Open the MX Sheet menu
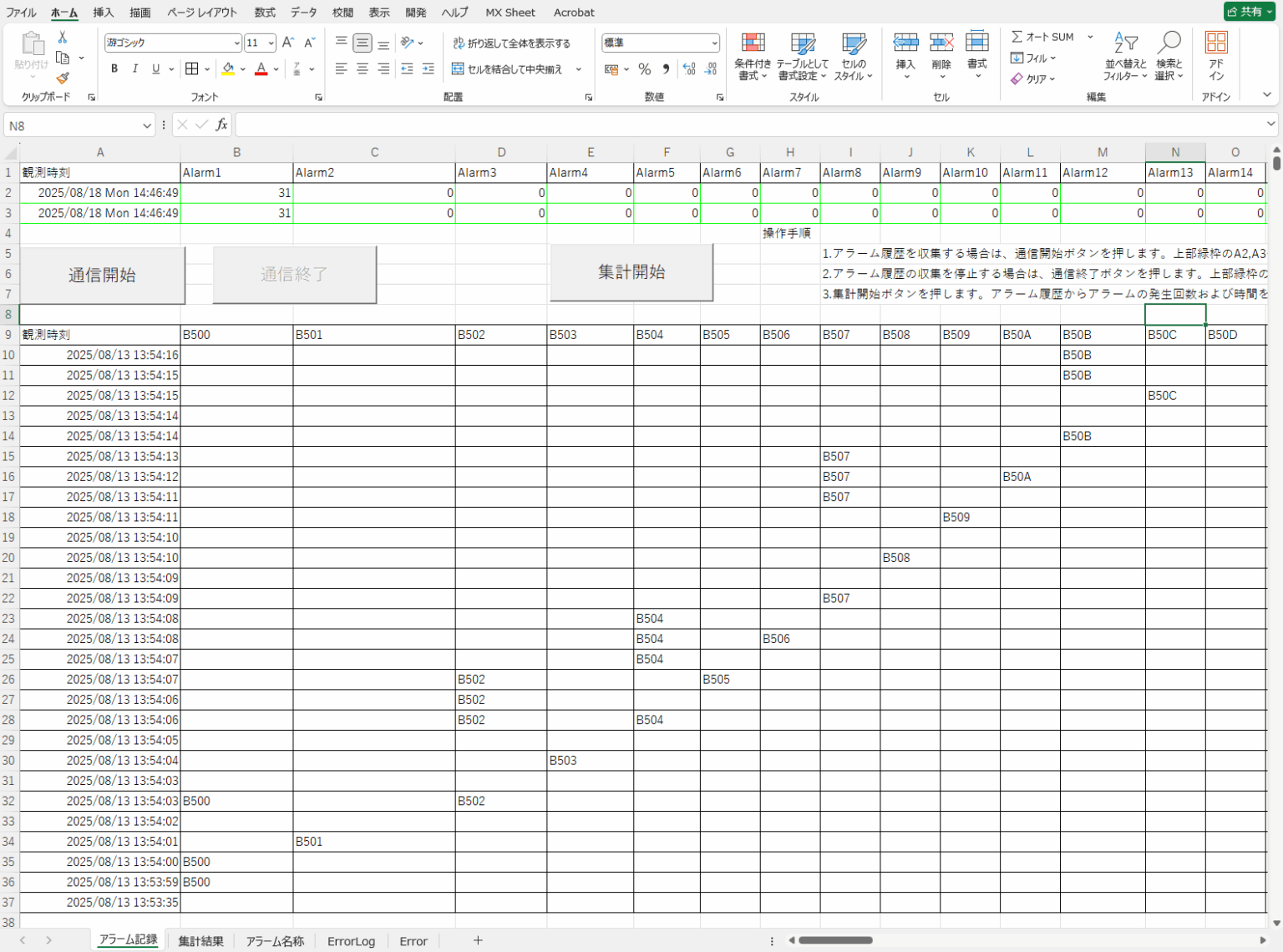 click(x=510, y=13)
